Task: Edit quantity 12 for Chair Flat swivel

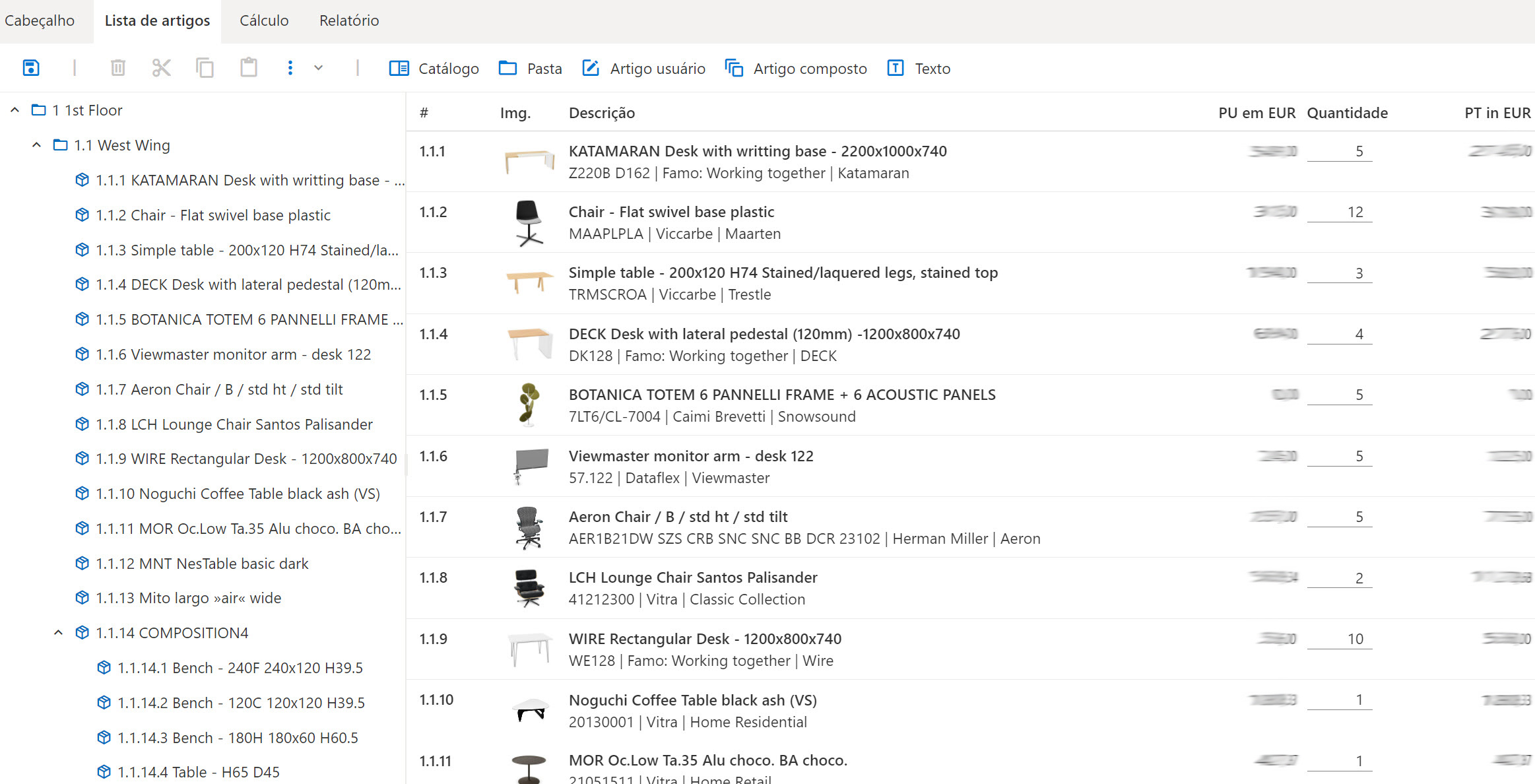Action: 1340,212
